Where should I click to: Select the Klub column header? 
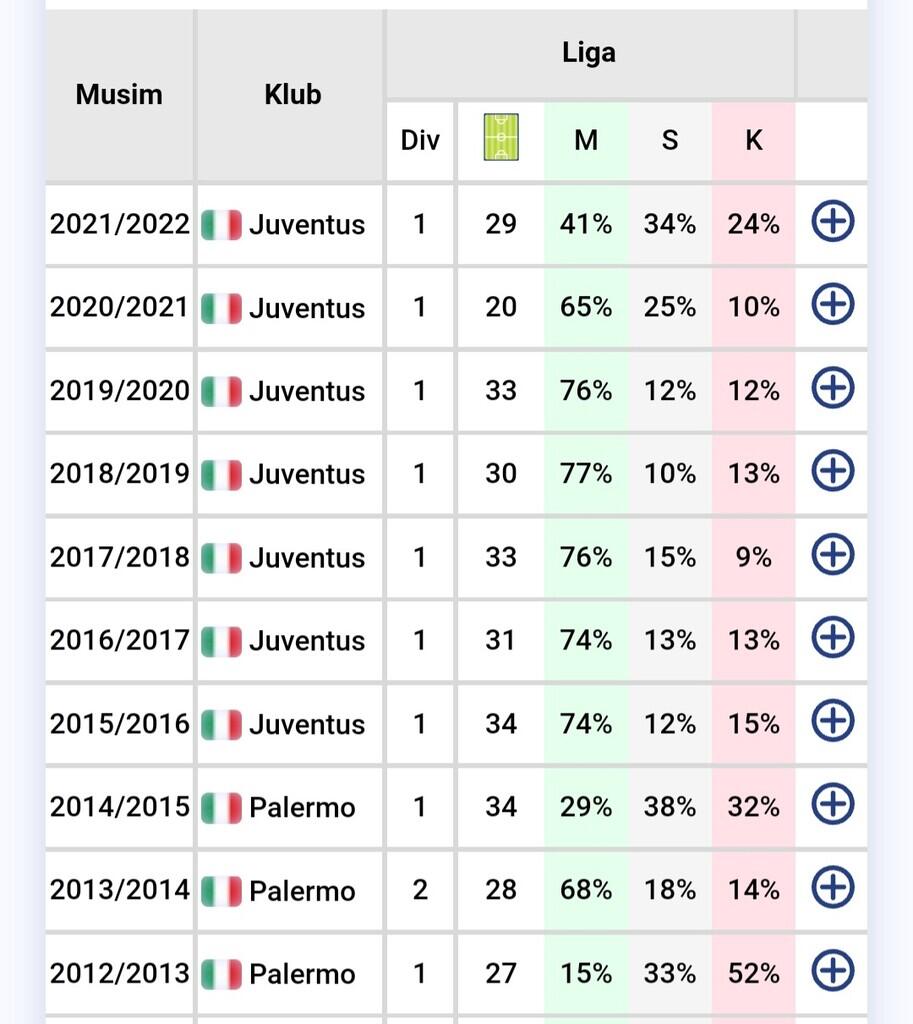[x=292, y=95]
